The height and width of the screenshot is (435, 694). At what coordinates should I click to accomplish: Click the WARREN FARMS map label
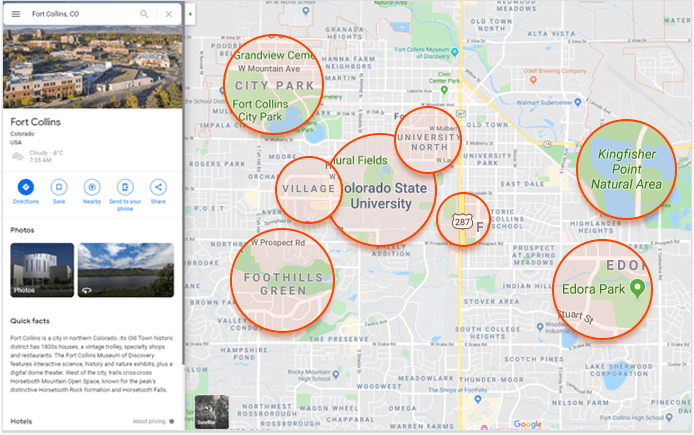pyautogui.click(x=421, y=427)
